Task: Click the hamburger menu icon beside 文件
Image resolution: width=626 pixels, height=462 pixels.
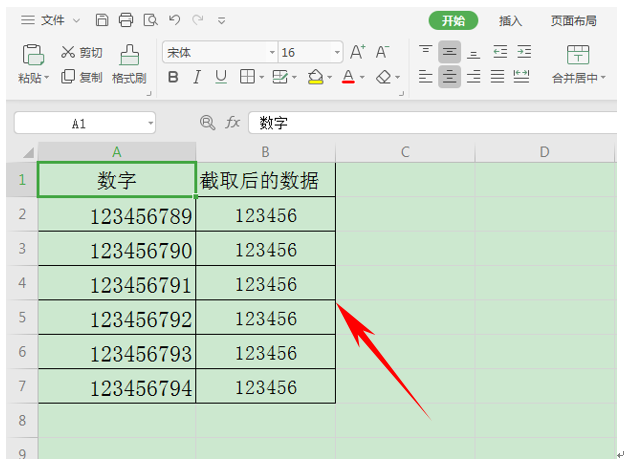Action: pyautogui.click(x=28, y=20)
